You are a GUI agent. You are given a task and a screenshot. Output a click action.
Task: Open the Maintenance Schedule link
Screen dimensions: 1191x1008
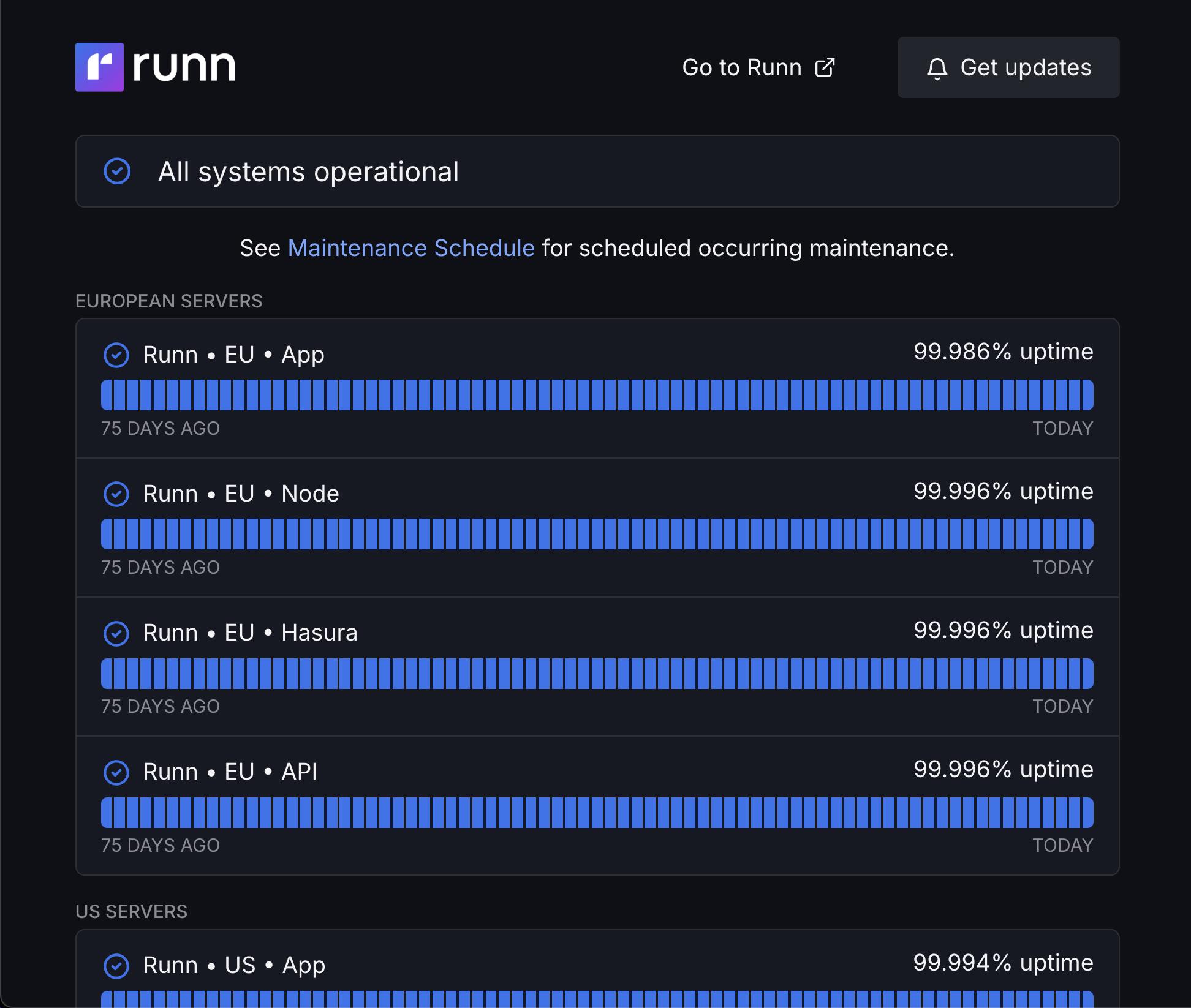pyautogui.click(x=411, y=249)
